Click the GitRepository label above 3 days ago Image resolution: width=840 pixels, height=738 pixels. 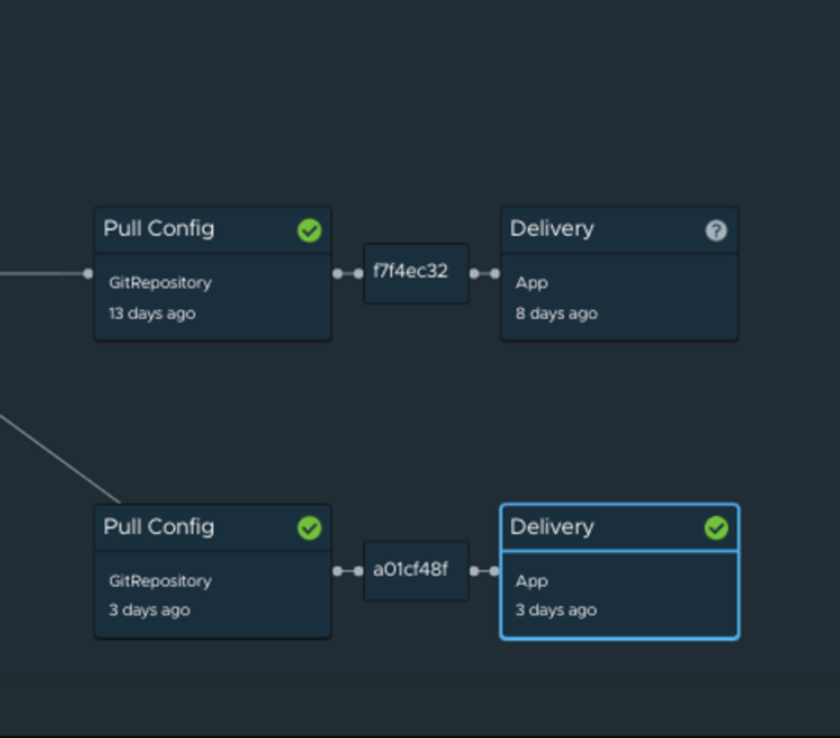[160, 581]
